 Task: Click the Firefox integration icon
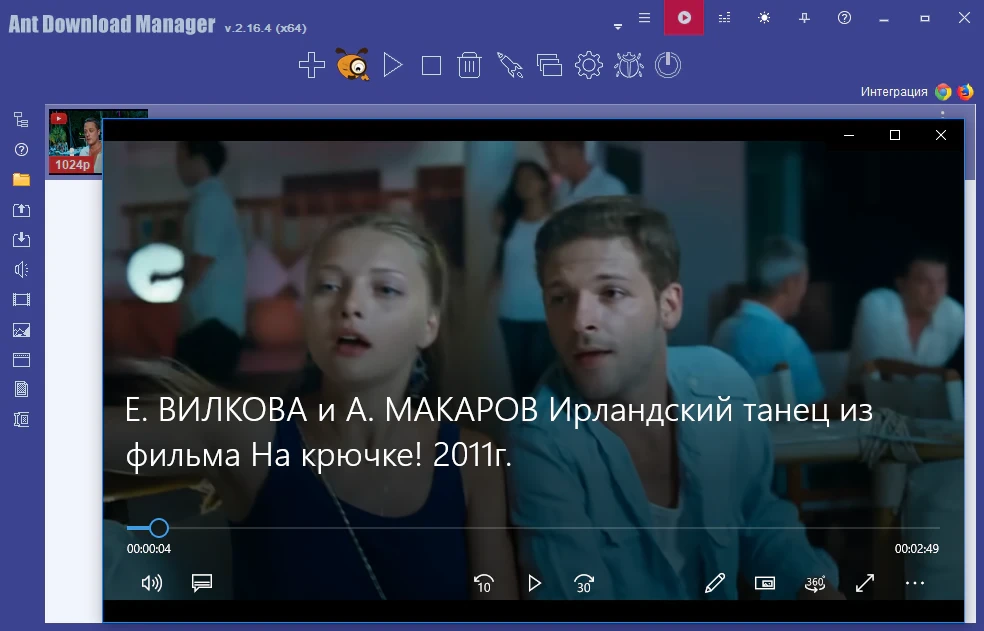tap(965, 92)
